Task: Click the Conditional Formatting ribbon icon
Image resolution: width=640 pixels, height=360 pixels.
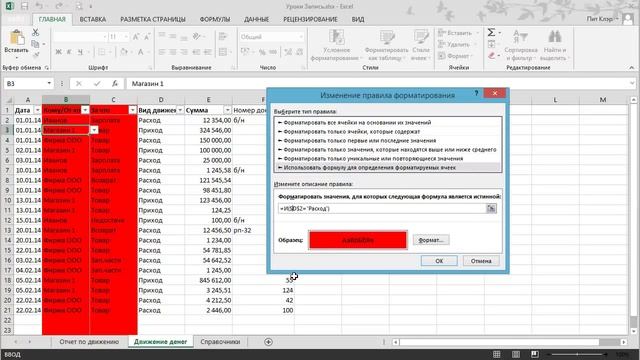Action: (336, 38)
